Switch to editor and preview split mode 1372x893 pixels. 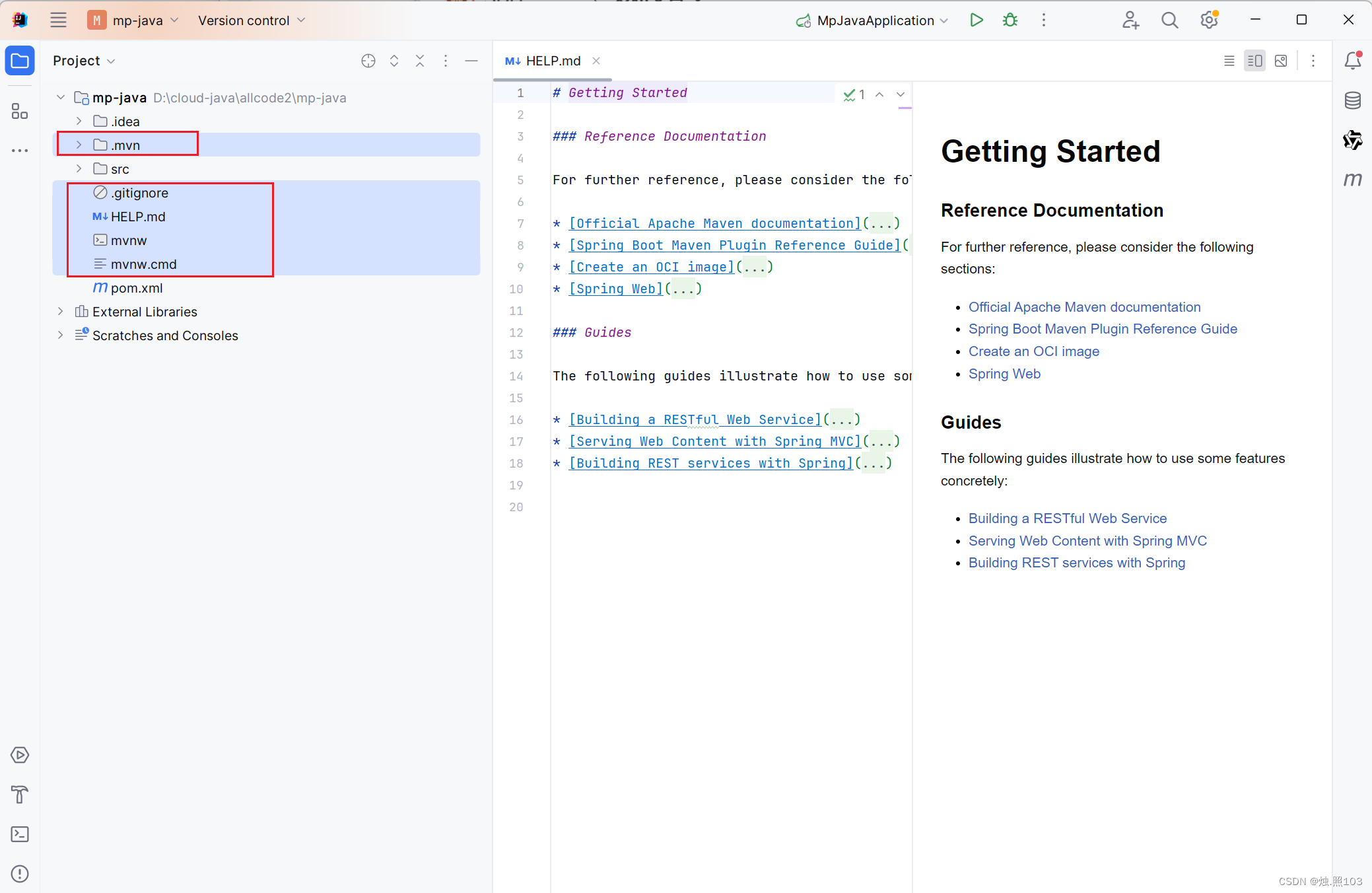1254,61
